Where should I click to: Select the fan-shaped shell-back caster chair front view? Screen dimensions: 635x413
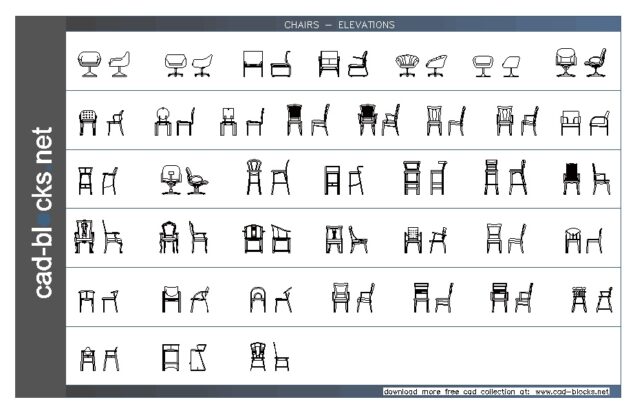tap(406, 66)
